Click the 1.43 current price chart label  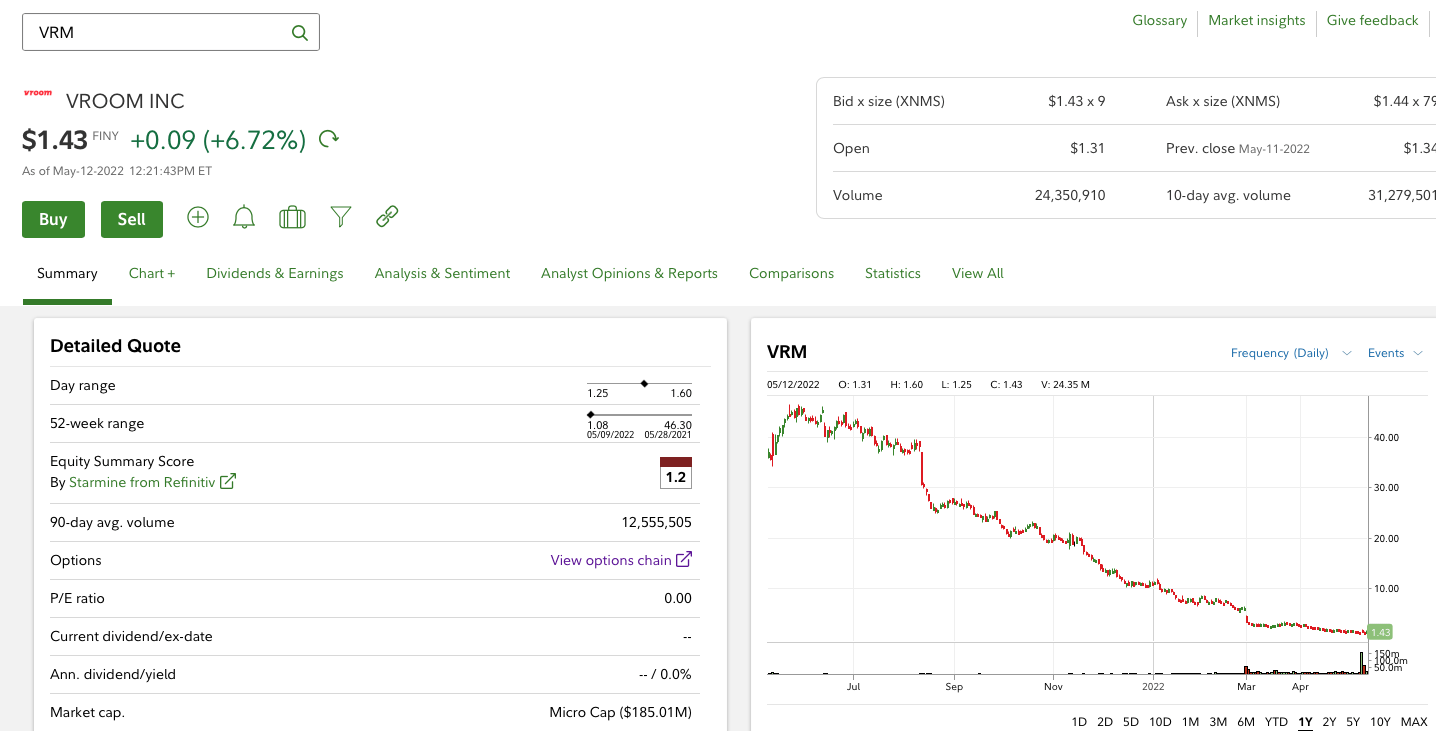point(1380,632)
